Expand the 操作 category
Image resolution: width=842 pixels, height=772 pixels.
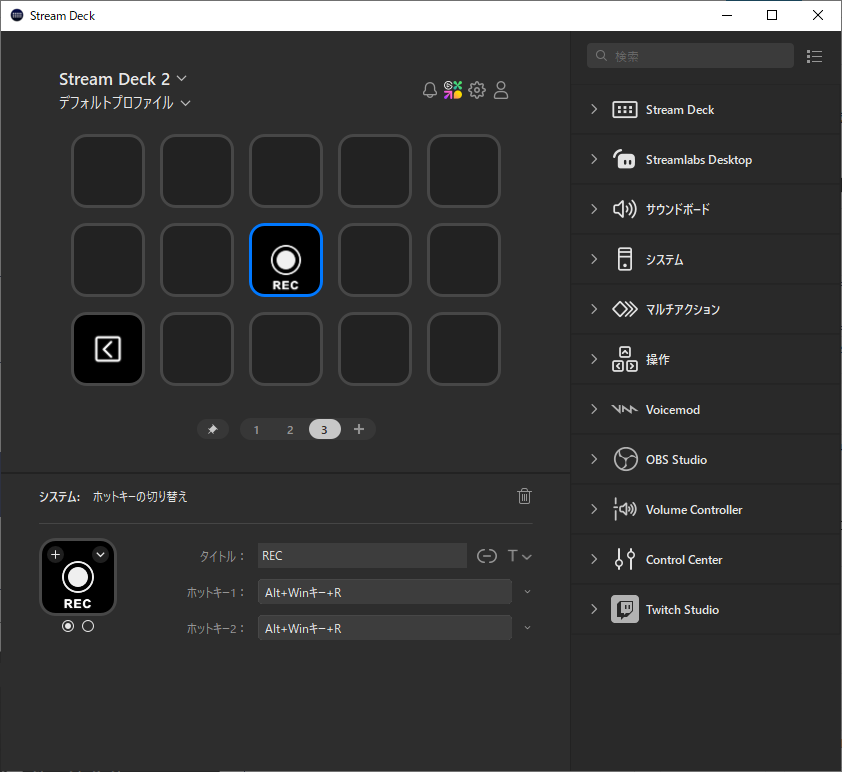(x=594, y=359)
